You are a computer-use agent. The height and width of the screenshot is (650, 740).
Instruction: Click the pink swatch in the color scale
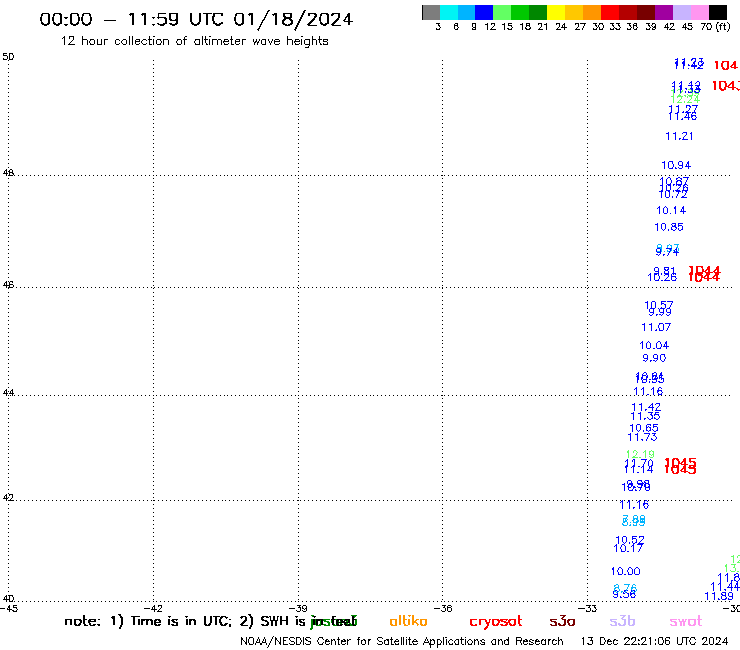point(699,12)
